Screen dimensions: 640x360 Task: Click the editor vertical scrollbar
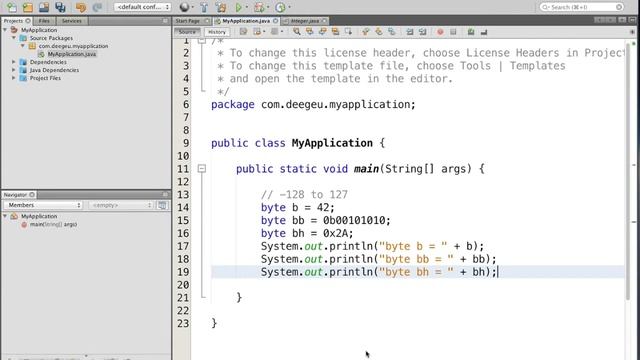pyautogui.click(x=629, y=171)
